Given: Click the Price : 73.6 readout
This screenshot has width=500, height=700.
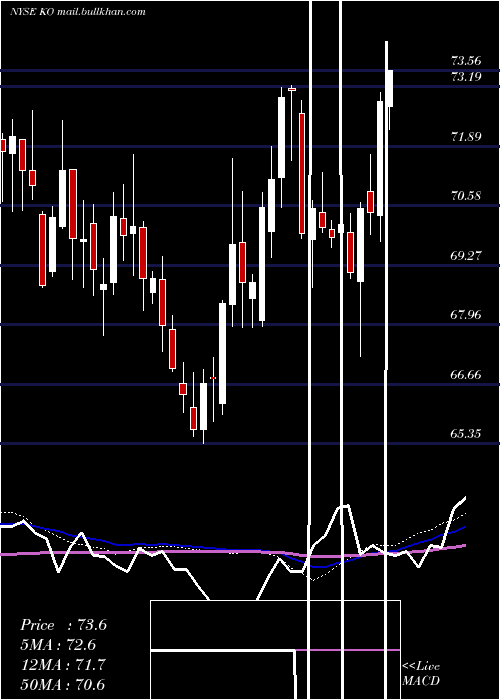Looking at the screenshot, I should pyautogui.click(x=63, y=625).
